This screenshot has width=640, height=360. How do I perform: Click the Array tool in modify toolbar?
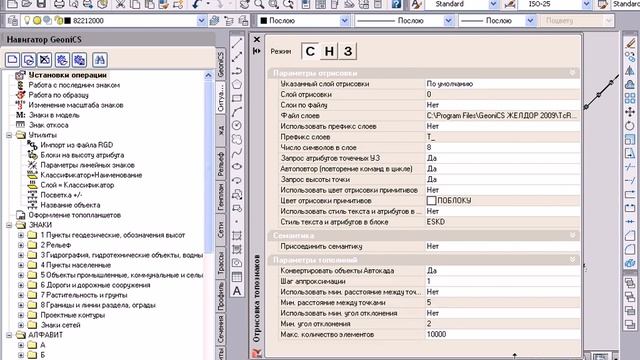pyautogui.click(x=630, y=98)
